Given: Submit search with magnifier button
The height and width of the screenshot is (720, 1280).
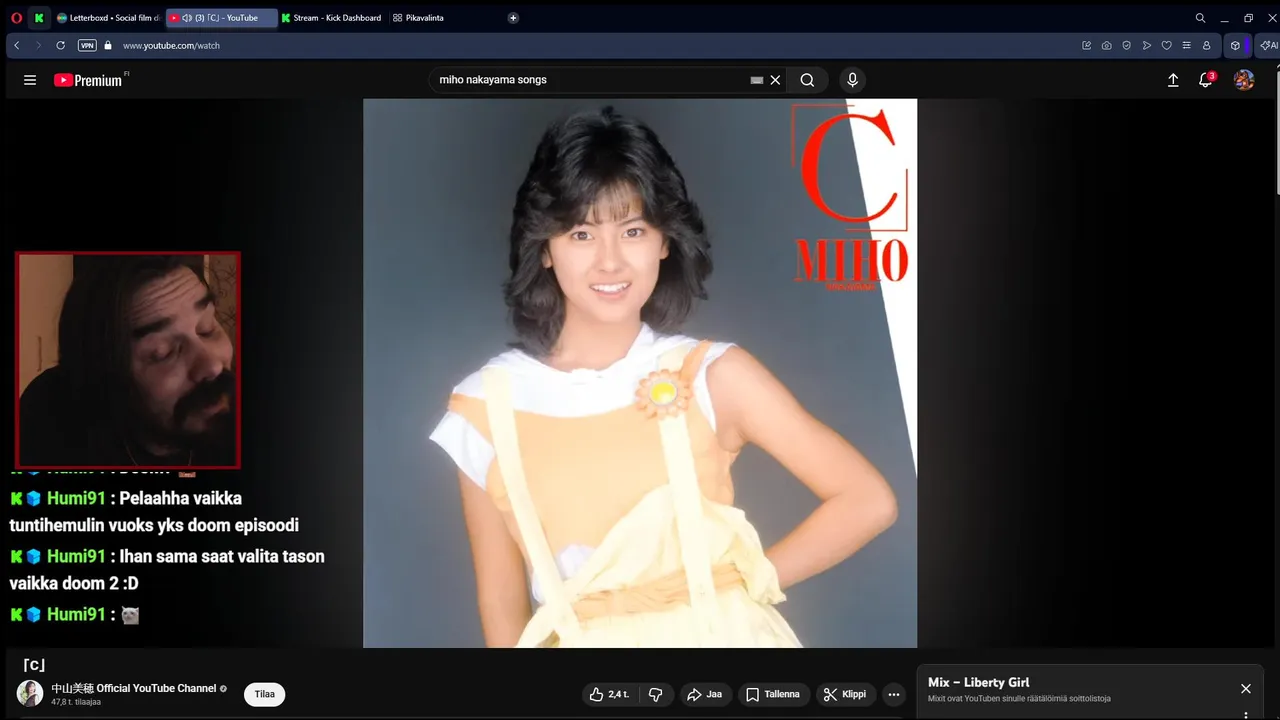Looking at the screenshot, I should tap(807, 80).
